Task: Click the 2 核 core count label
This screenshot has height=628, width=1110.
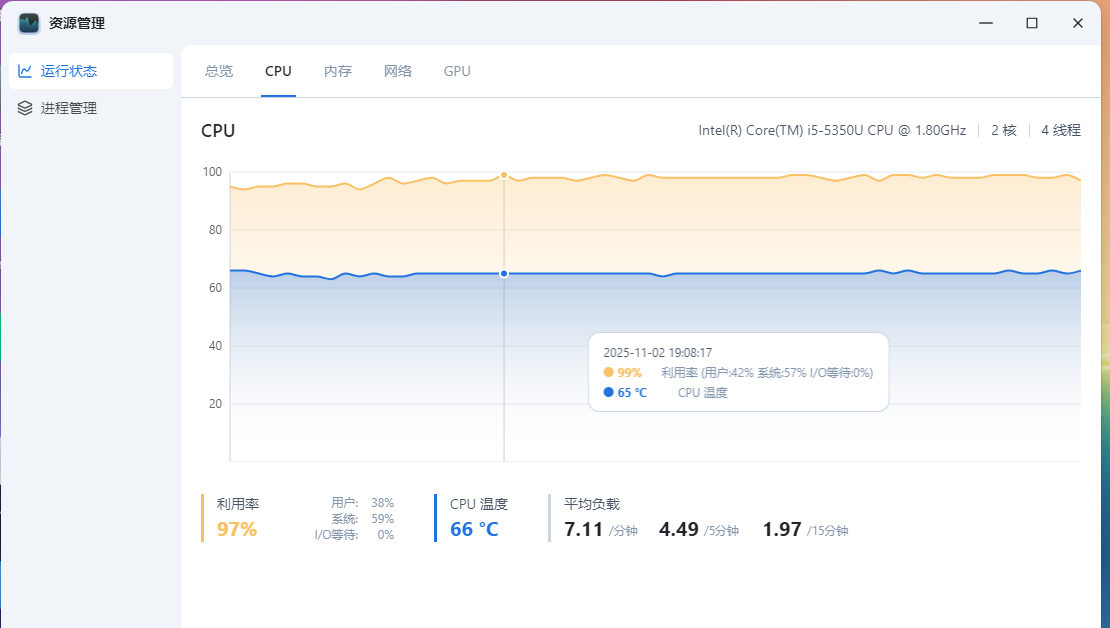Action: pos(1003,130)
